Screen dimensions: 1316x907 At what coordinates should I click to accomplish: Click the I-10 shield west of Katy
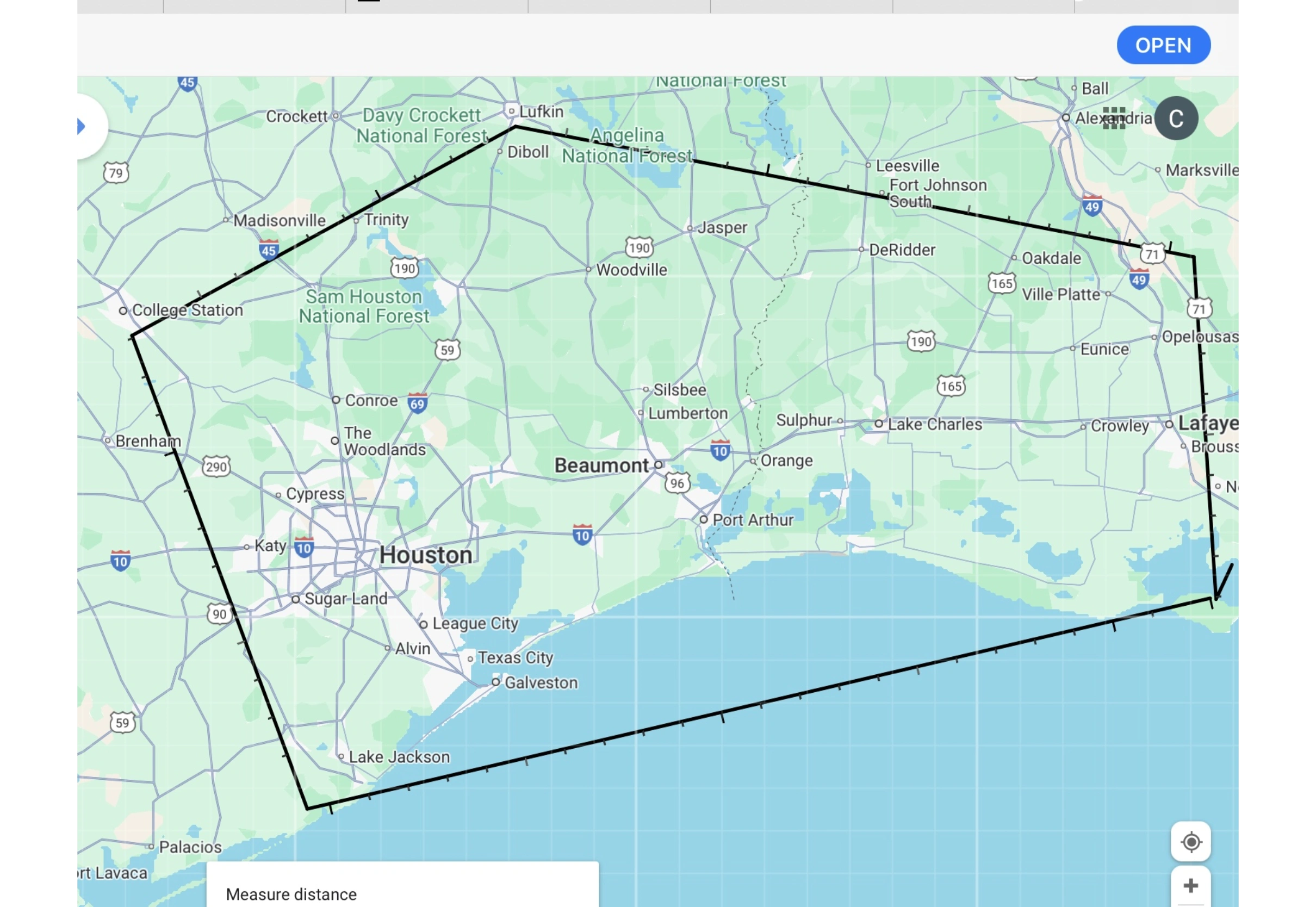[x=120, y=562]
